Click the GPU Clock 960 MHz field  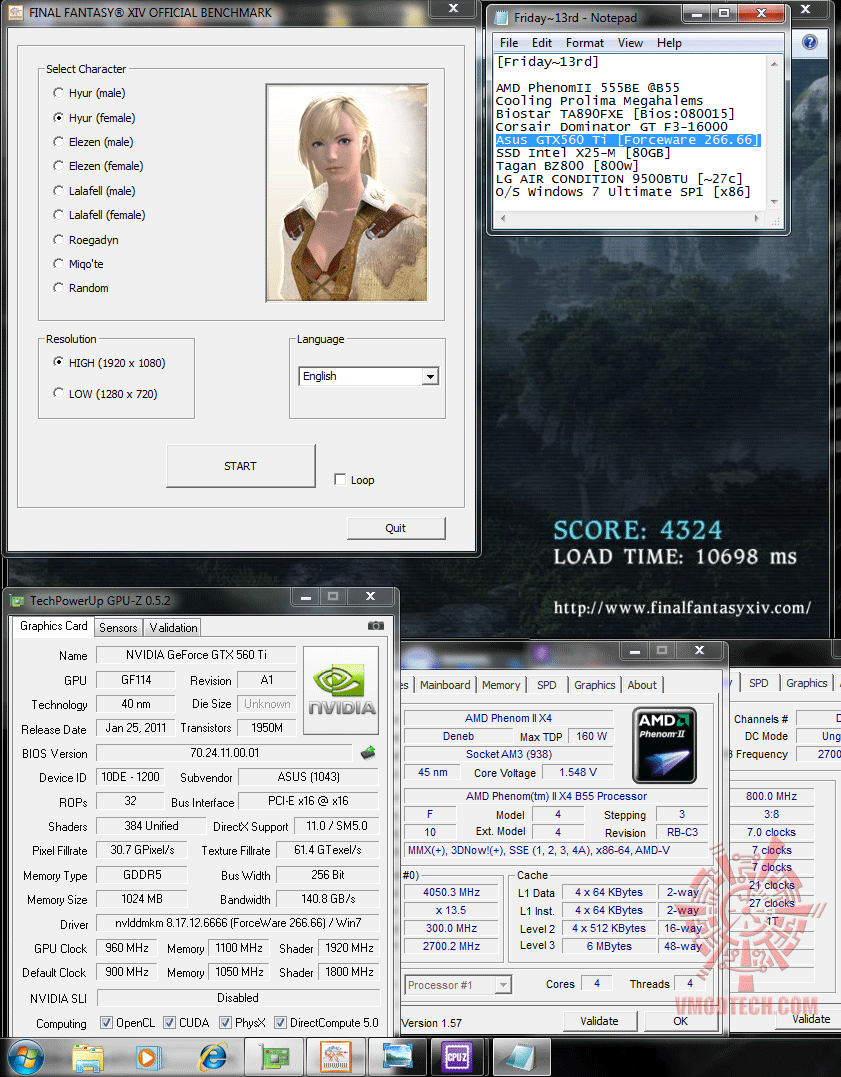(x=126, y=948)
